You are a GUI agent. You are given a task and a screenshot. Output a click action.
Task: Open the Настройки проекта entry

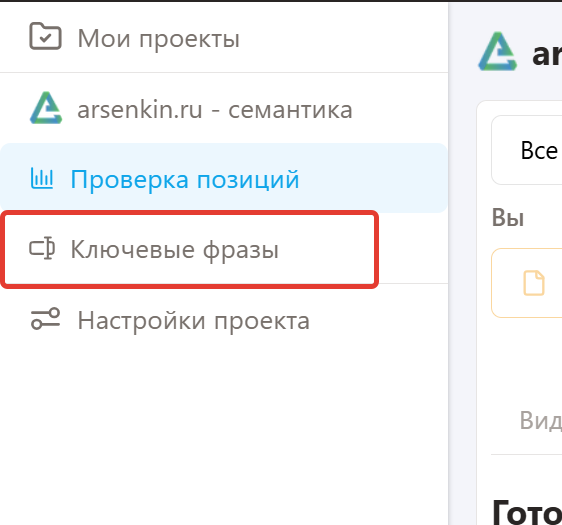click(x=194, y=321)
